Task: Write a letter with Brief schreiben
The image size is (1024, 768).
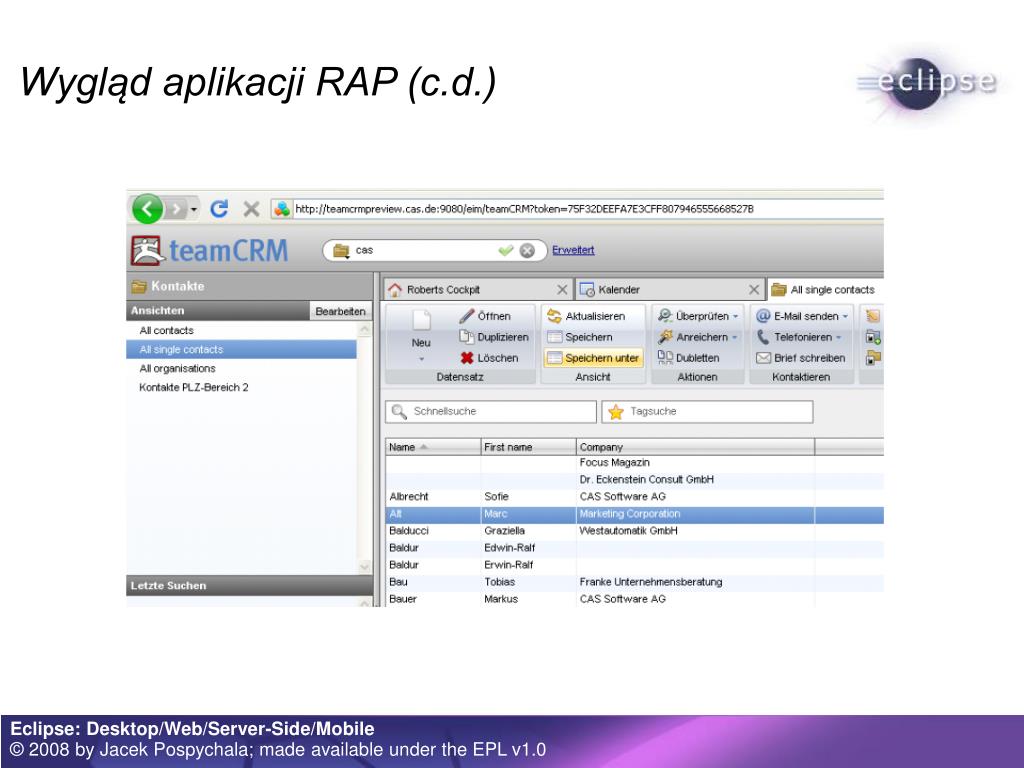Action: [x=801, y=358]
